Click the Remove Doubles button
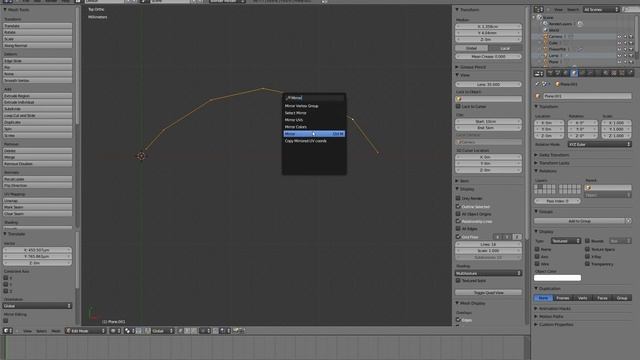640x360 pixels. point(37,164)
